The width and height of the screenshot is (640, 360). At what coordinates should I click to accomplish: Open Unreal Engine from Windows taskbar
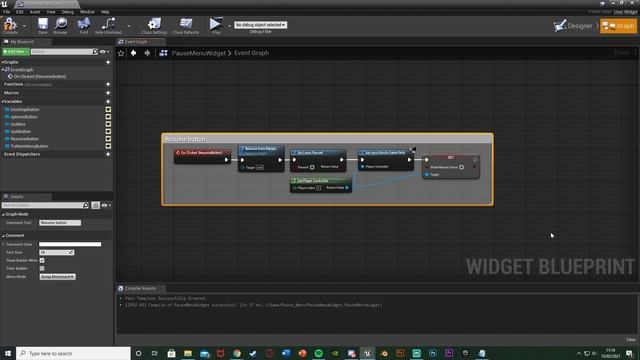click(x=367, y=353)
